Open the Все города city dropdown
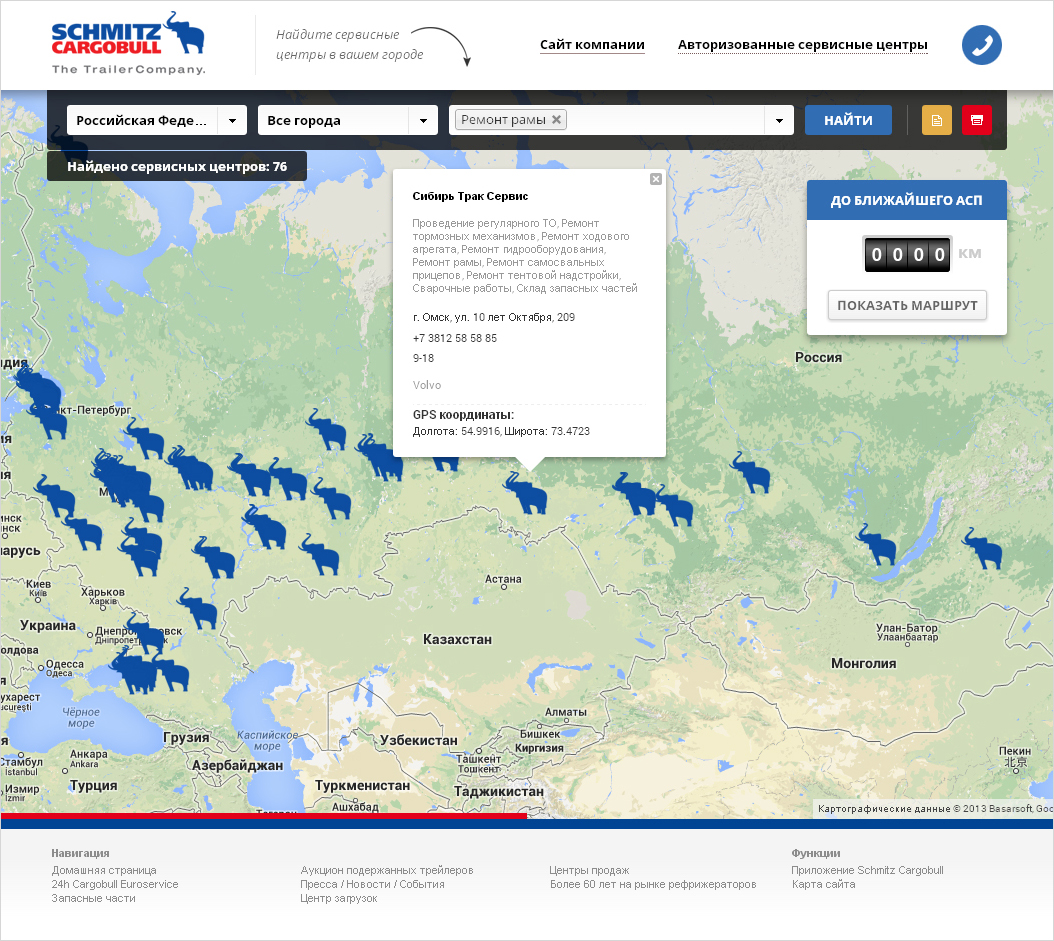This screenshot has width=1054, height=941. tap(348, 120)
